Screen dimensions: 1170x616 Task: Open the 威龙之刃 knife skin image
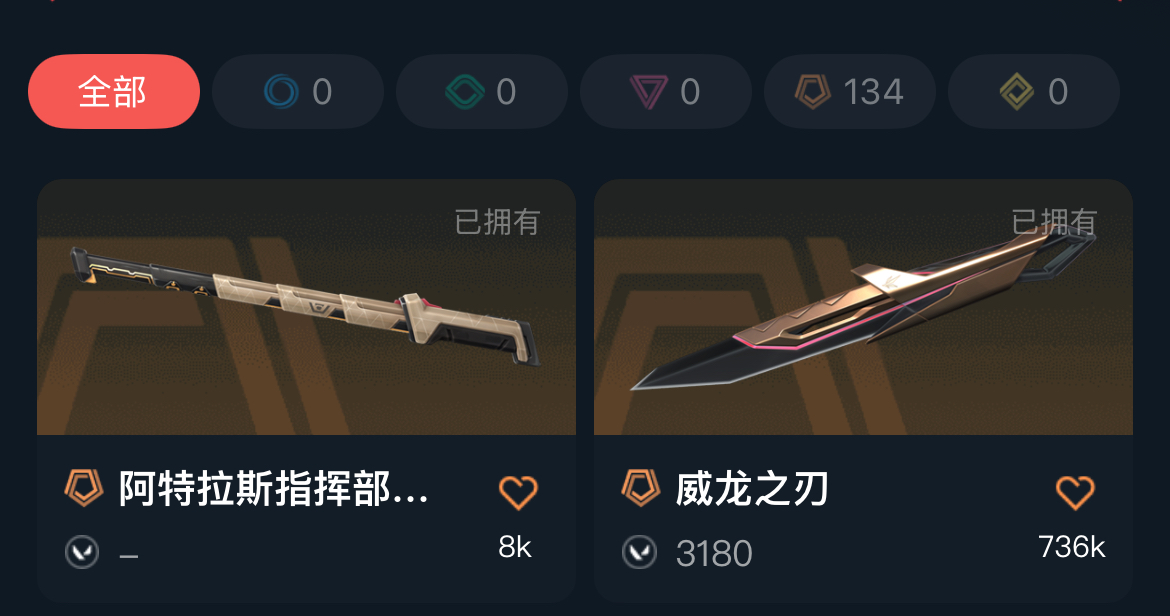pos(863,307)
